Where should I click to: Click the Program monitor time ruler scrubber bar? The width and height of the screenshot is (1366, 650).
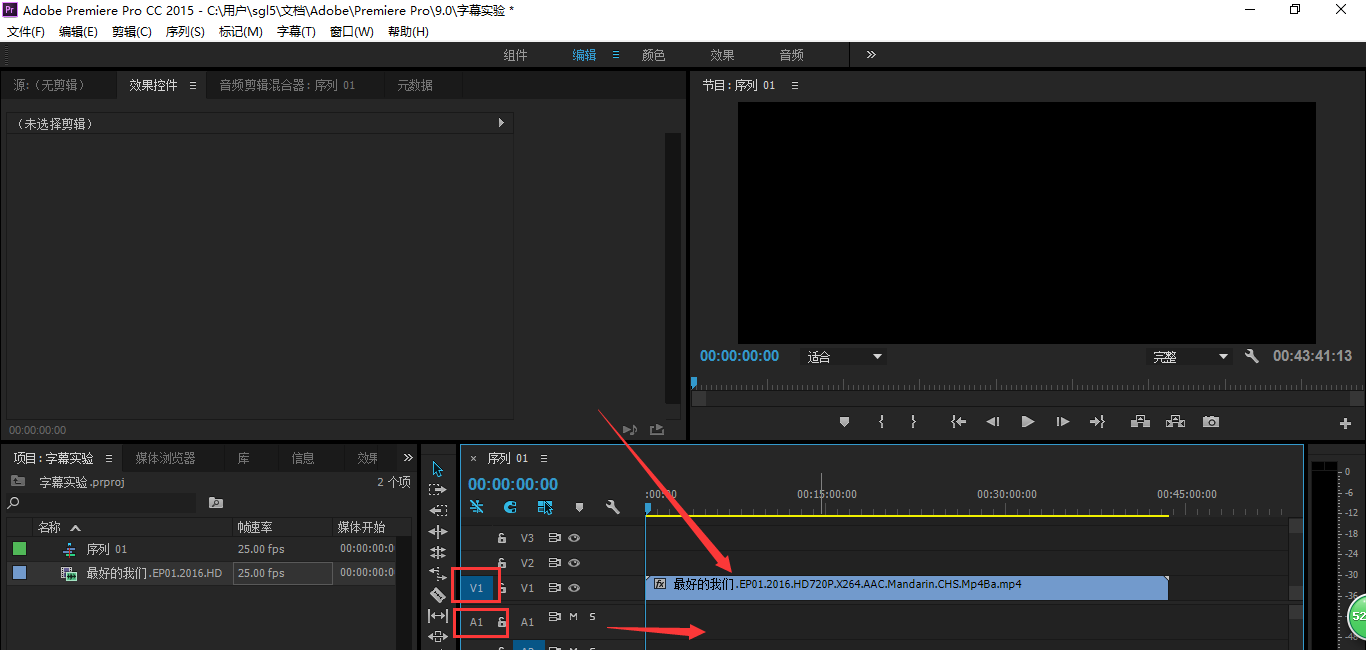[1020, 384]
